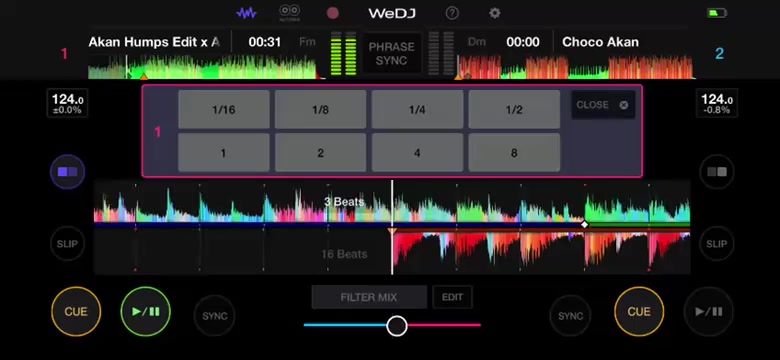Play or pause deck 1
780x360 pixels.
[146, 312]
